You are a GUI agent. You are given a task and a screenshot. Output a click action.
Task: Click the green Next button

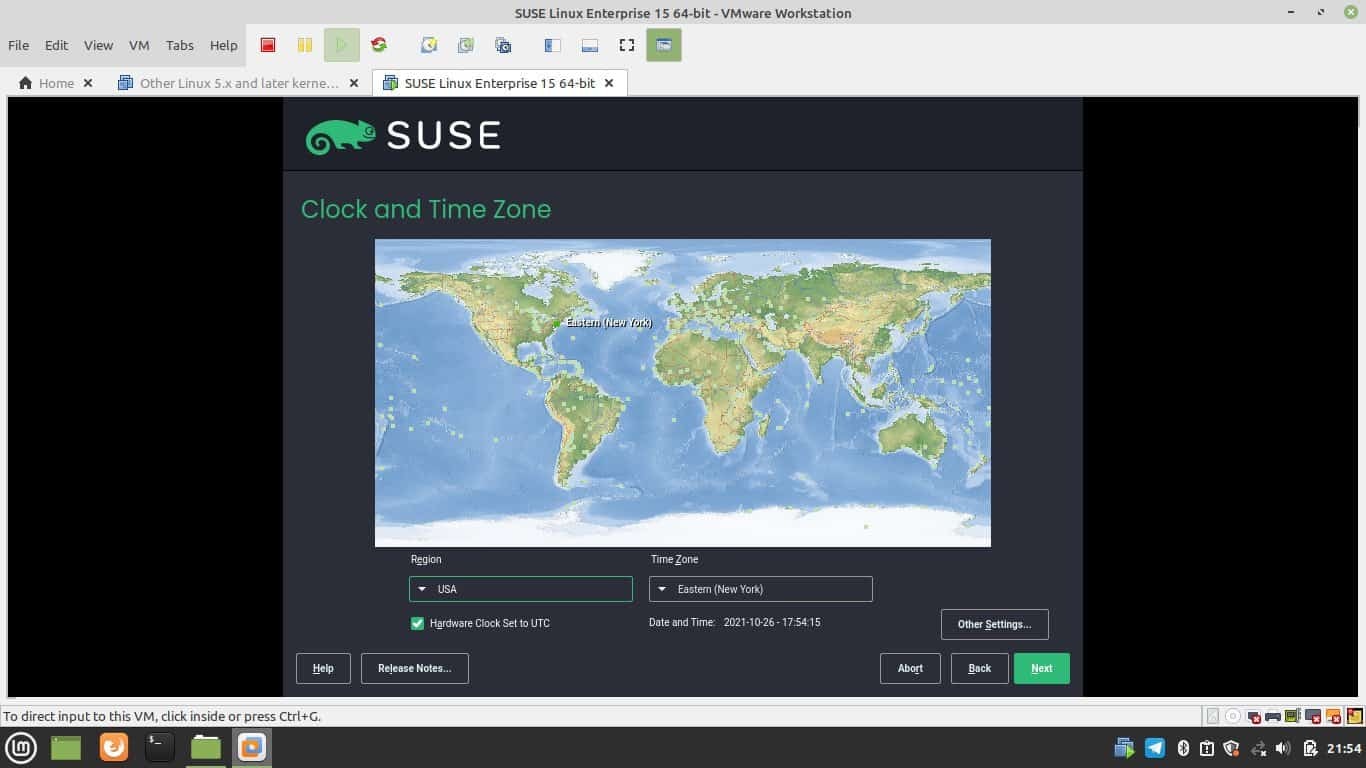pos(1042,668)
